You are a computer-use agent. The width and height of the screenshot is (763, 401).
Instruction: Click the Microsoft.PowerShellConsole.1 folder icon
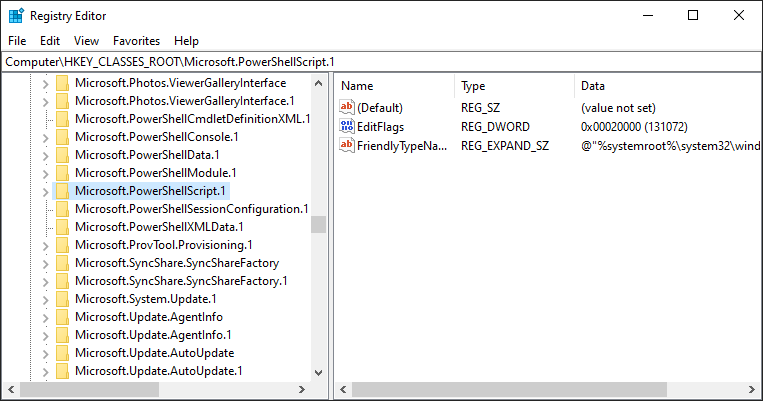pyautogui.click(x=62, y=137)
